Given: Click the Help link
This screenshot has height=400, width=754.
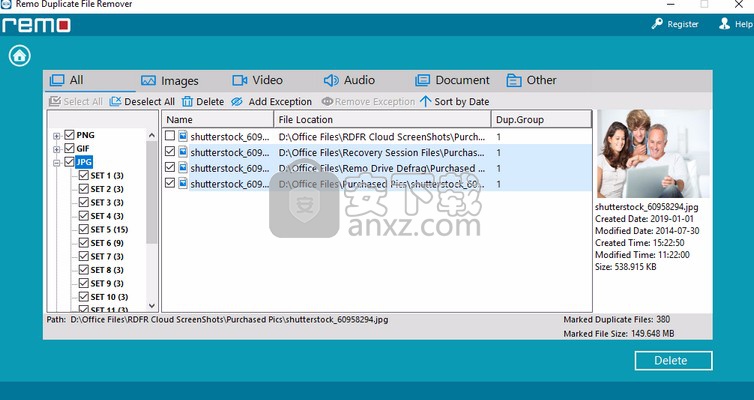Looking at the screenshot, I should pos(743,24).
